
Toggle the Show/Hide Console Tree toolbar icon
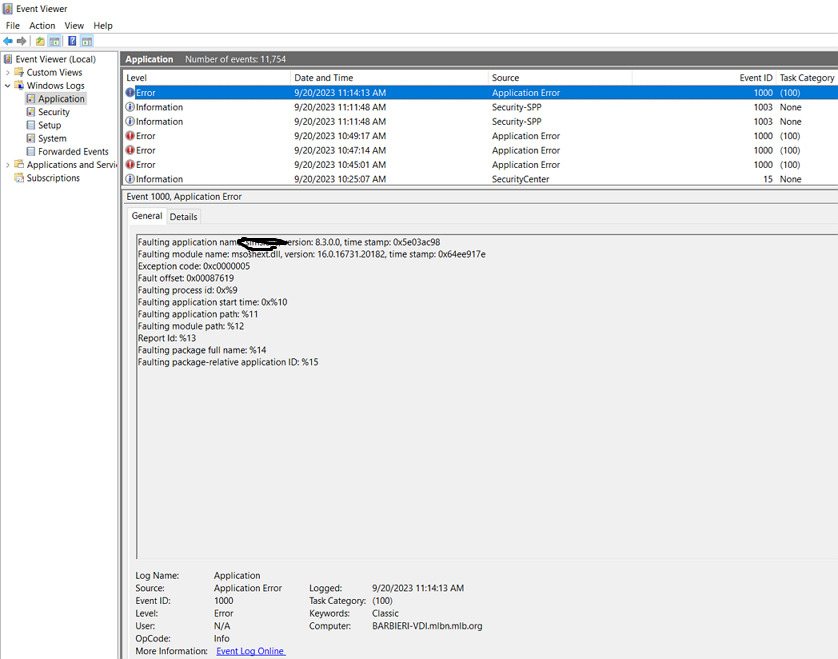click(55, 41)
